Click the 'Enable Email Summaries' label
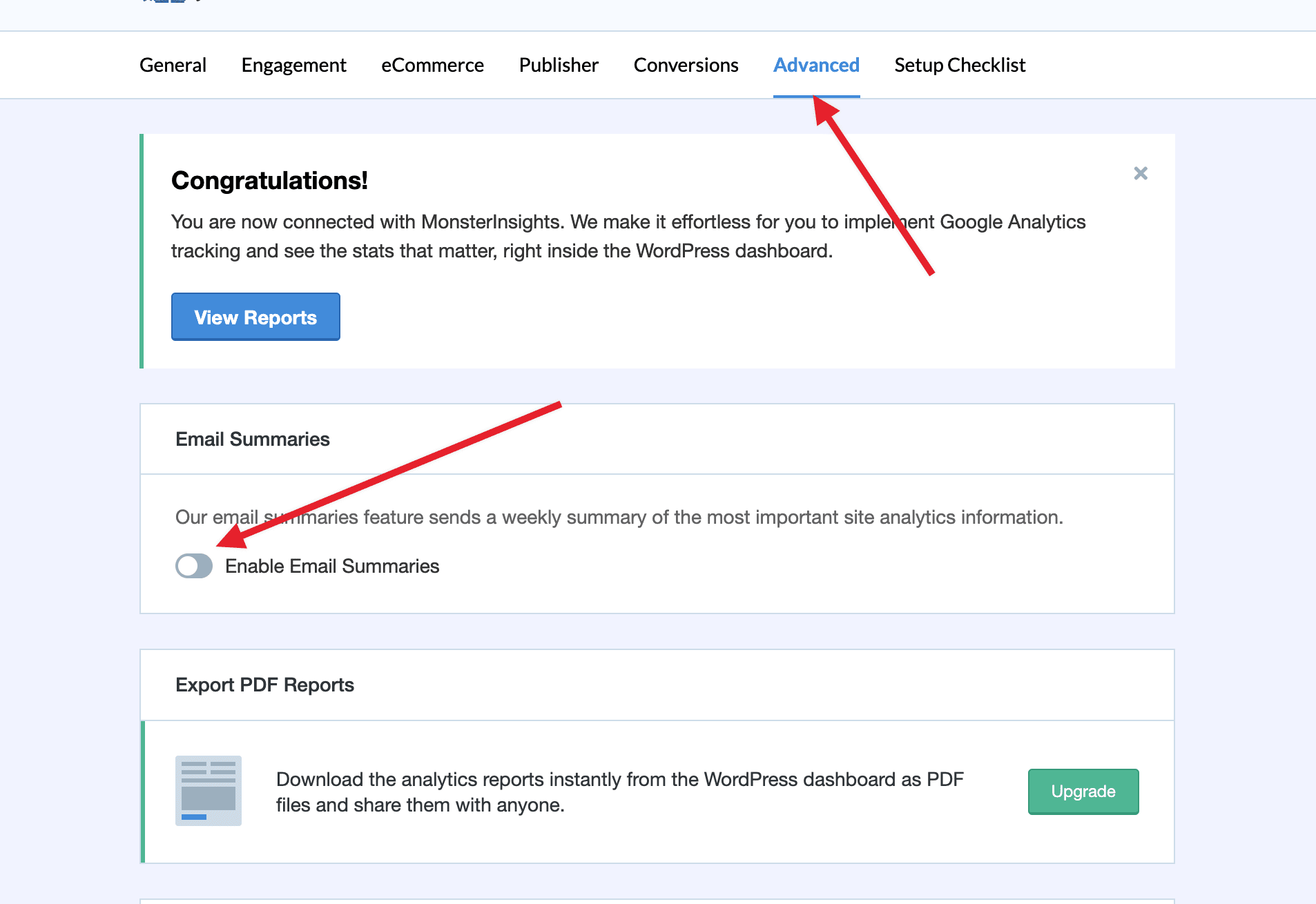1316x904 pixels. 332,566
